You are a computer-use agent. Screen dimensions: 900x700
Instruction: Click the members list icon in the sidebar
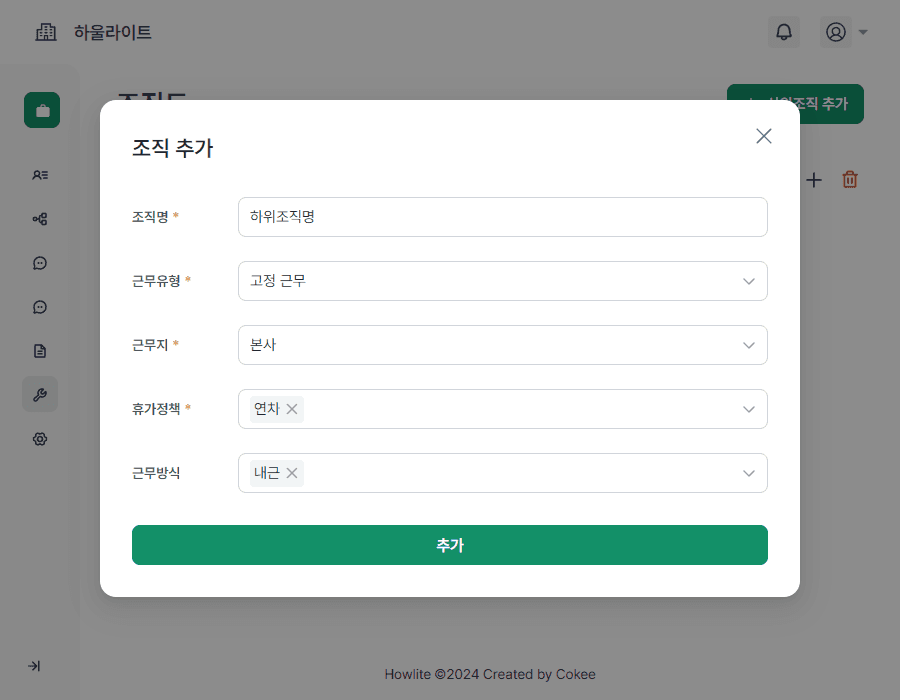pyautogui.click(x=39, y=175)
